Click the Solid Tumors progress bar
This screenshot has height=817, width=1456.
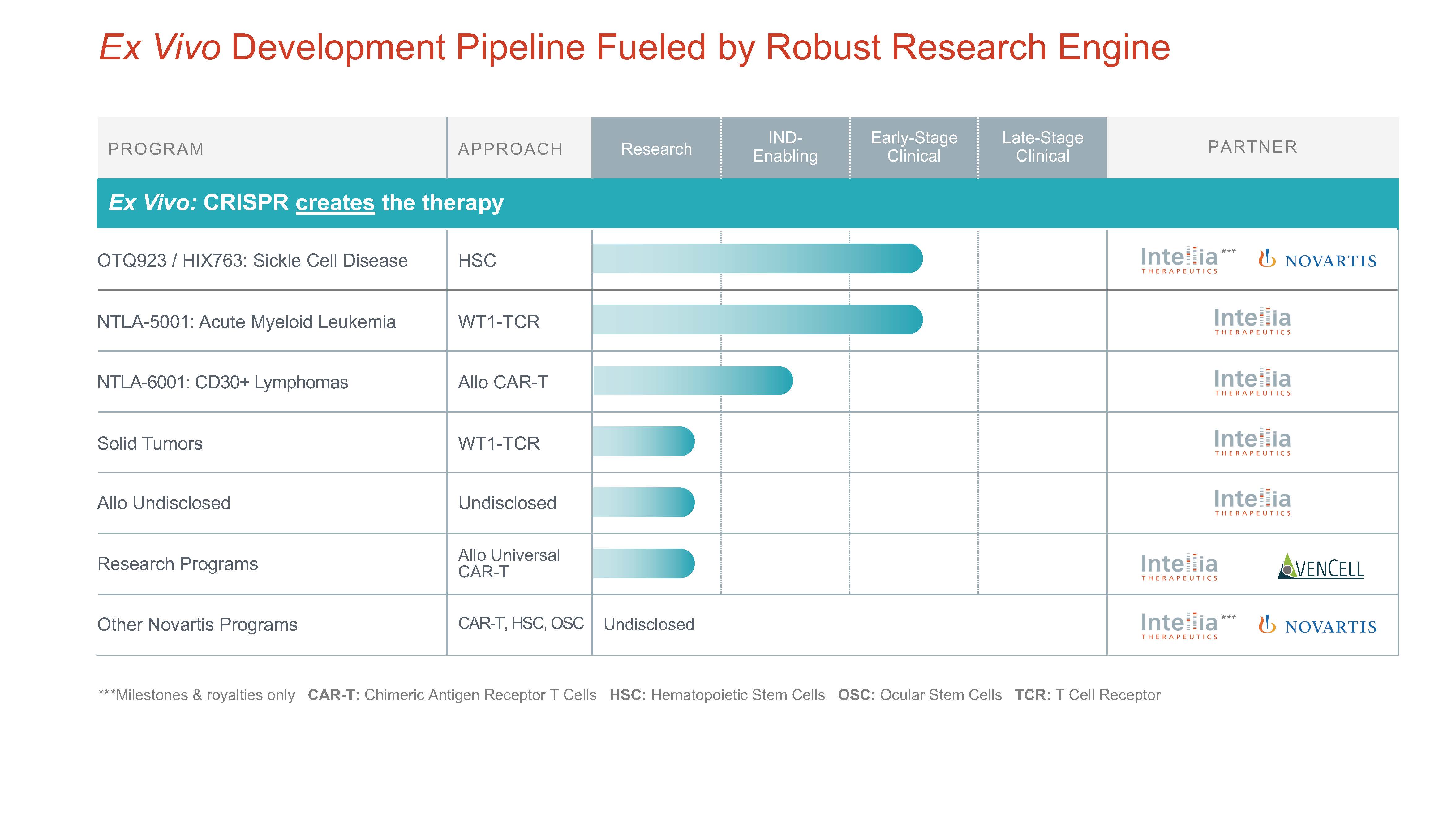pos(643,441)
